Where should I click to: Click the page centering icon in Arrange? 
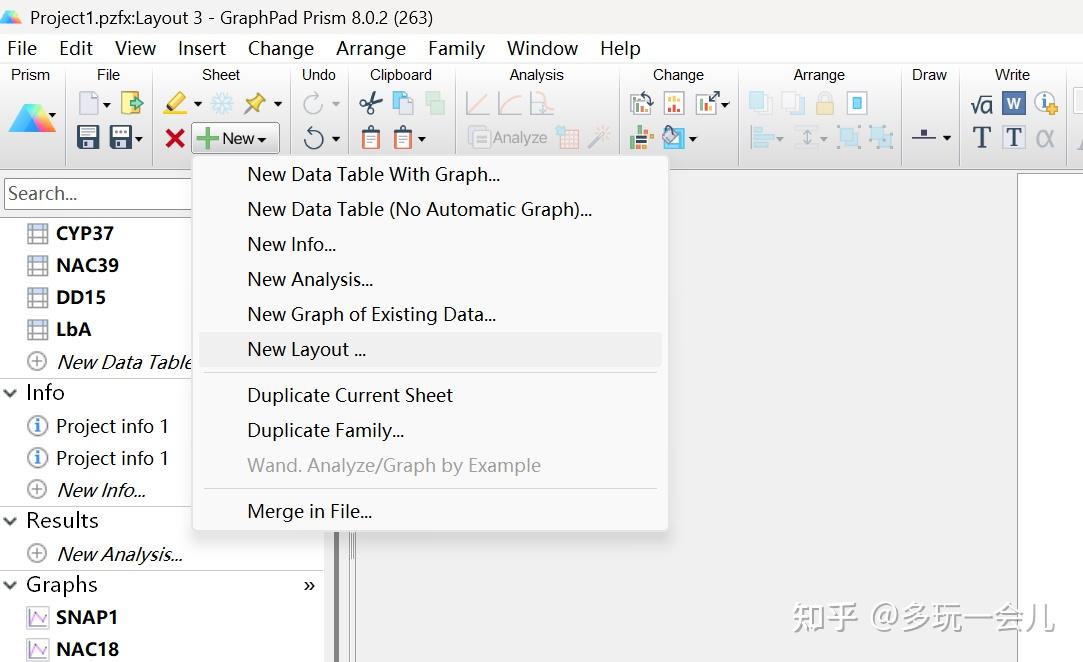[x=856, y=104]
